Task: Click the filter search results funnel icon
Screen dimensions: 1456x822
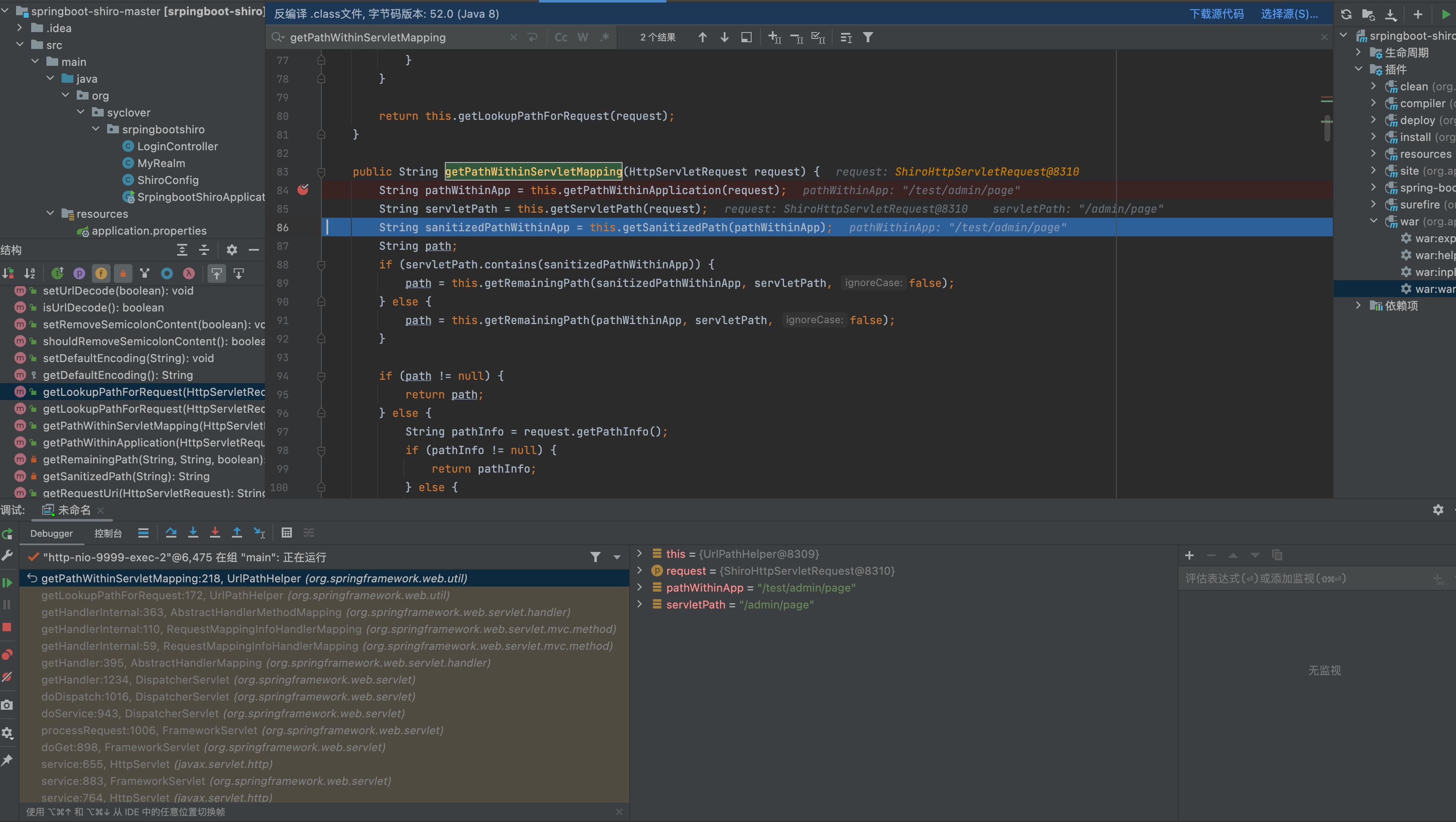Action: 868,37
